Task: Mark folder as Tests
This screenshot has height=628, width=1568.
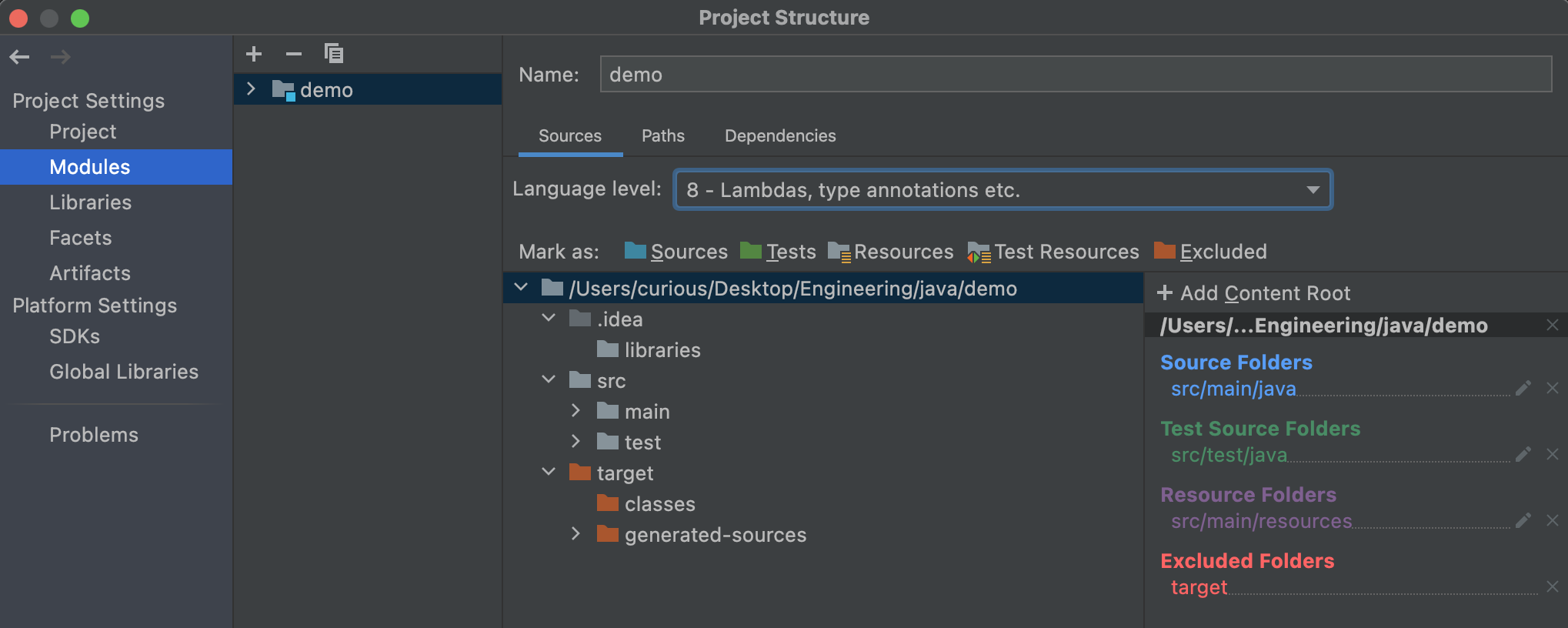Action: click(778, 252)
